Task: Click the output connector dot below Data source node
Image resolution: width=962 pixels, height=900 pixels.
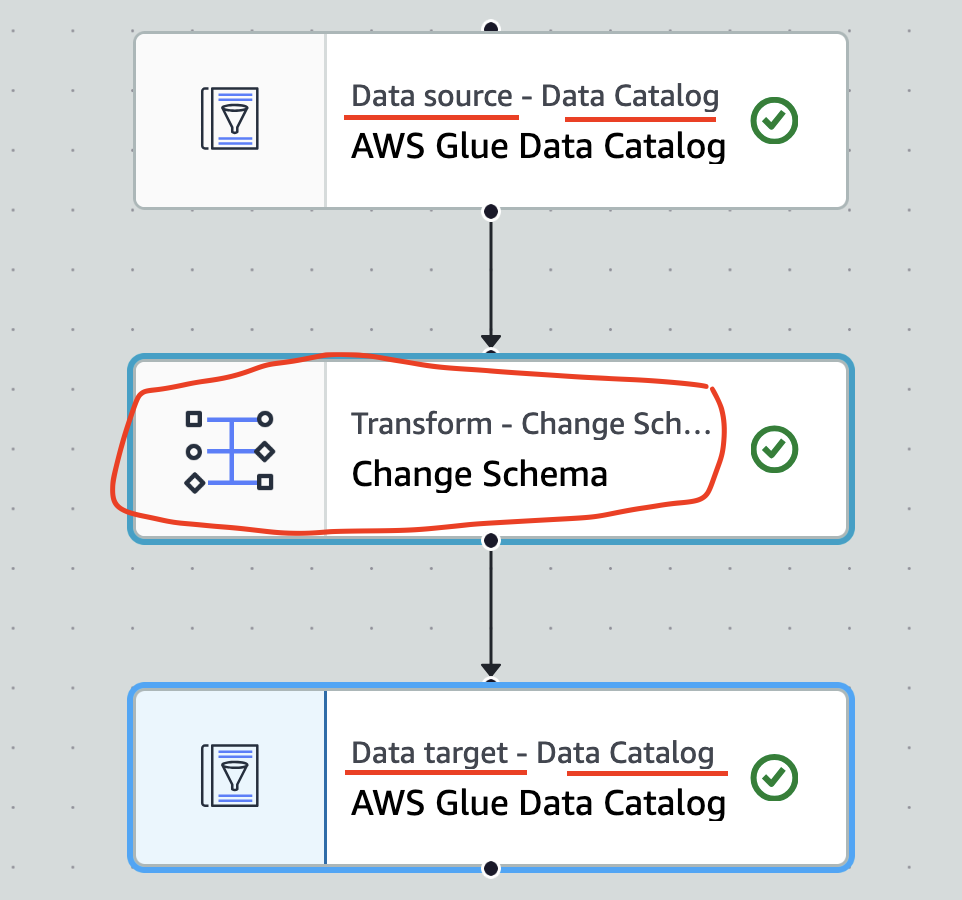Action: tap(490, 211)
